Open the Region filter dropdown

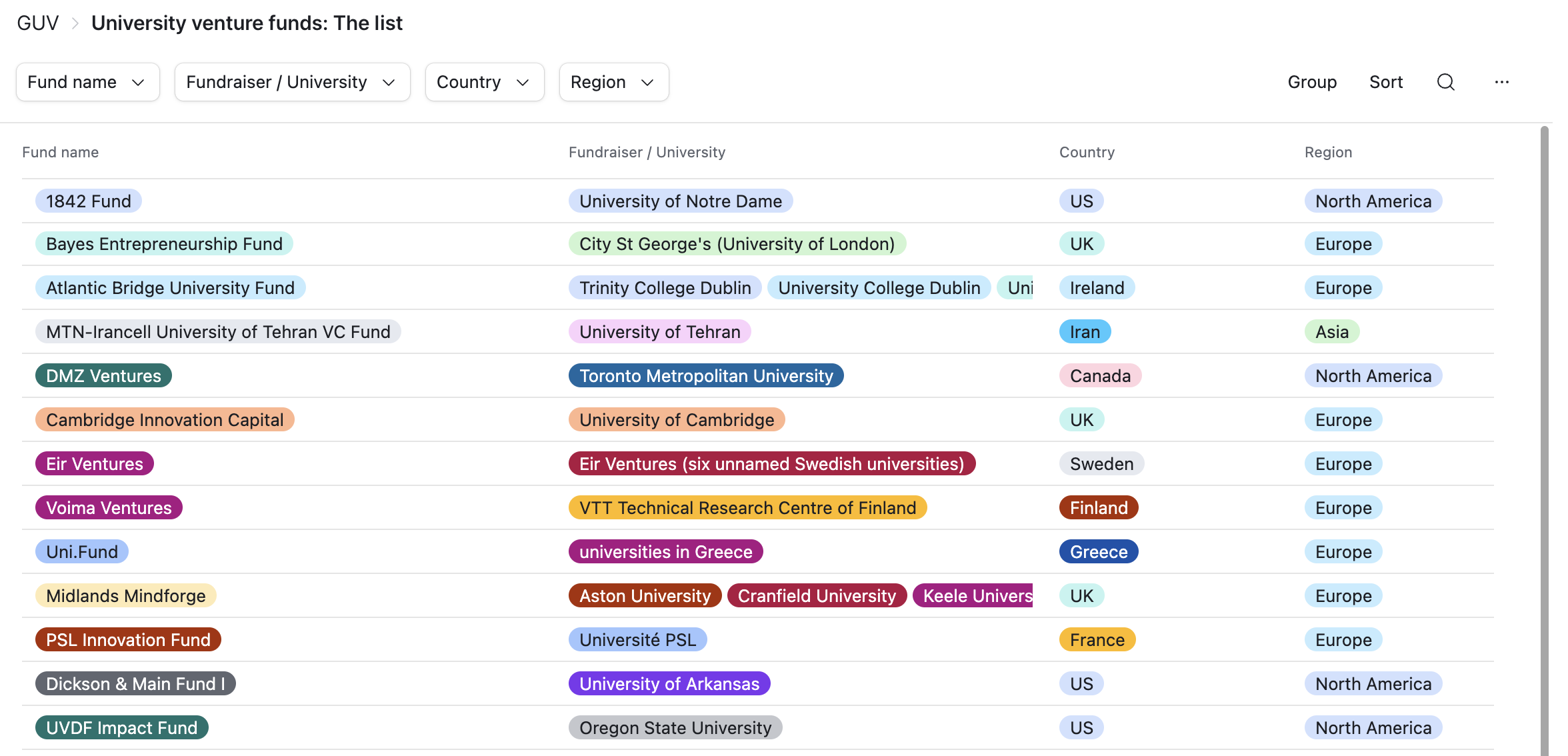pyautogui.click(x=613, y=82)
